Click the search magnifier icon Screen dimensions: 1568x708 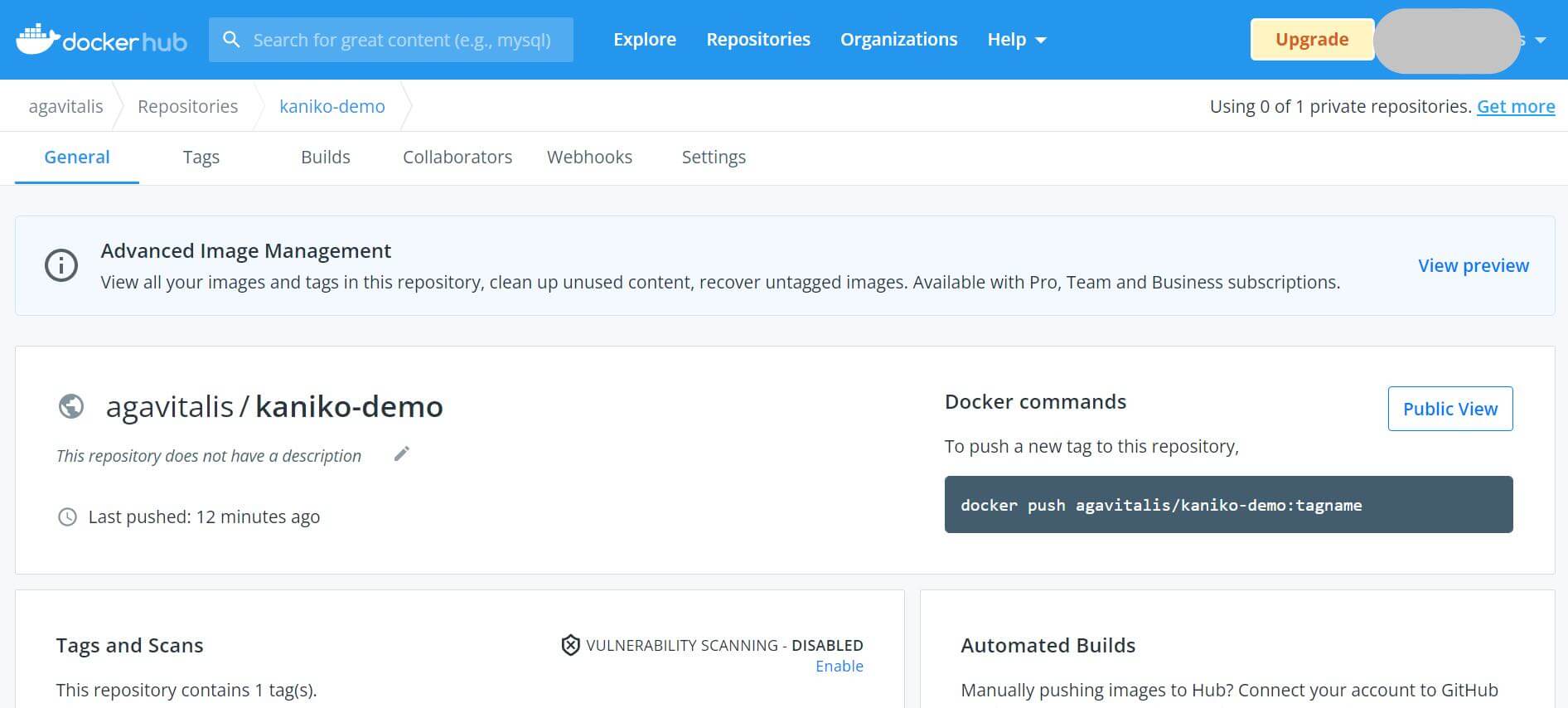tap(231, 40)
